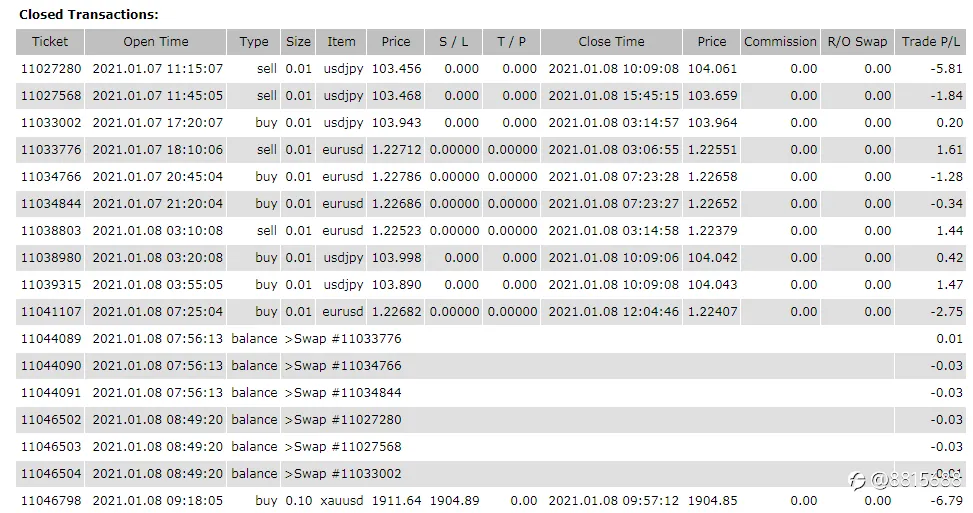Image resolution: width=973 pixels, height=513 pixels.
Task: Click the -5.81 trade loss value
Action: 946,69
